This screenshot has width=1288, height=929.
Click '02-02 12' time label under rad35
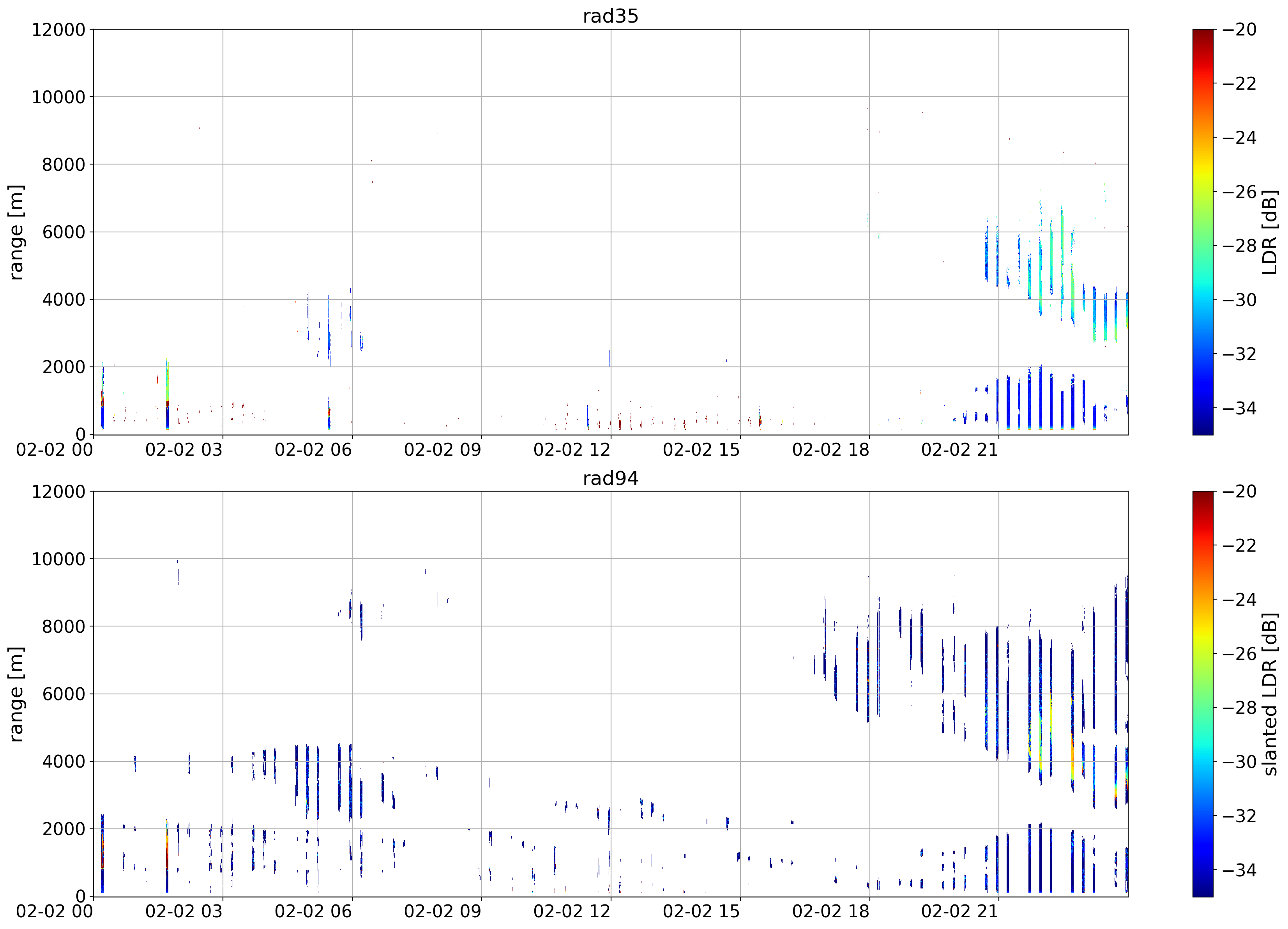pos(572,450)
